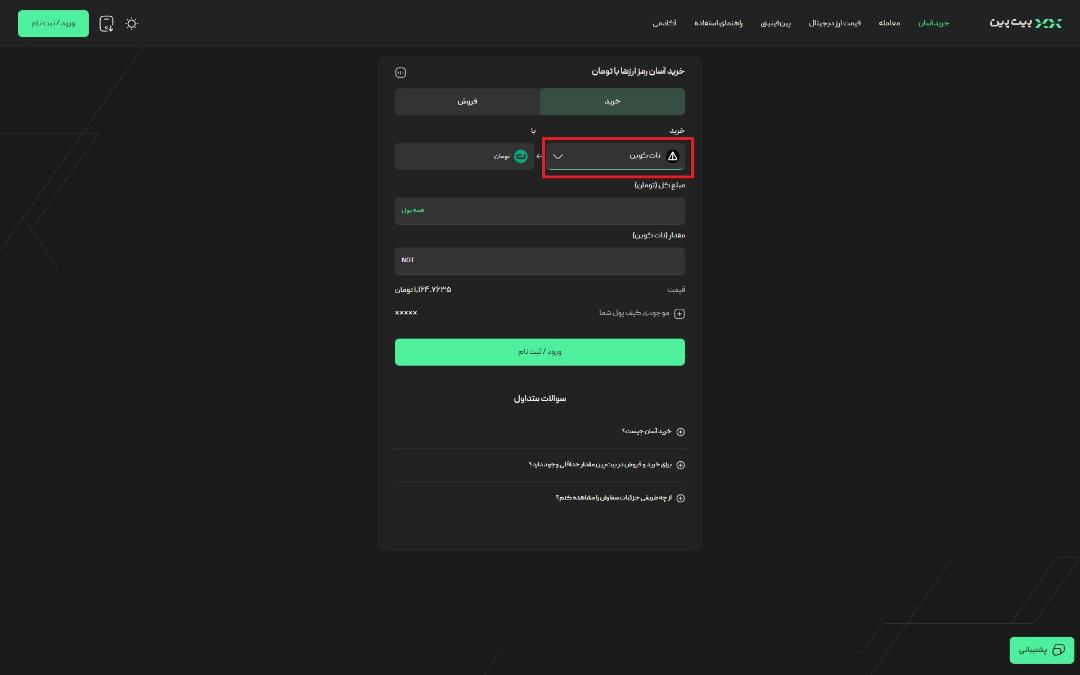This screenshot has width=1080, height=675.
Task: Click the NOT quantity (مقدار نات کوین) input field
Action: tap(540, 261)
